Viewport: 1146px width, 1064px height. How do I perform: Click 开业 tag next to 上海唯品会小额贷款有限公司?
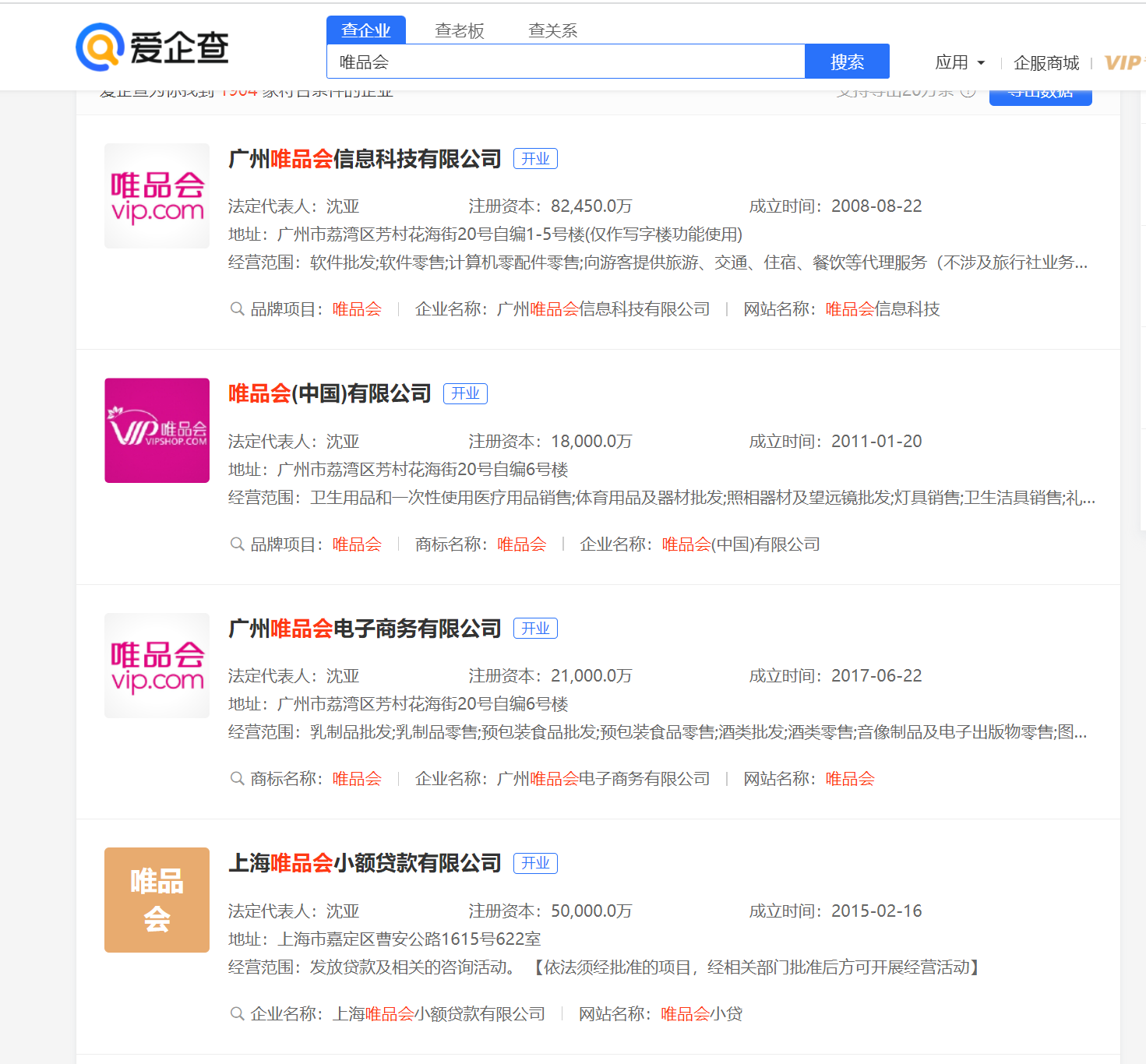pyautogui.click(x=535, y=863)
